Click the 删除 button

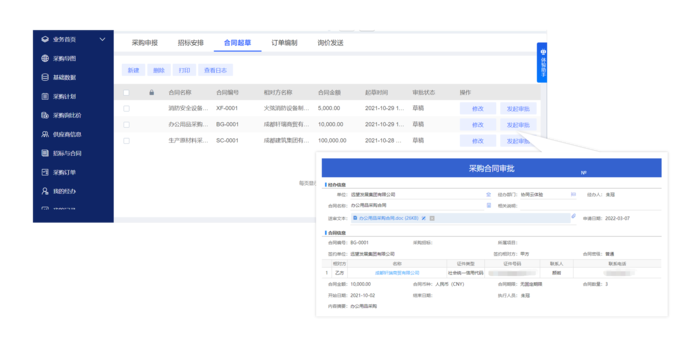click(159, 70)
